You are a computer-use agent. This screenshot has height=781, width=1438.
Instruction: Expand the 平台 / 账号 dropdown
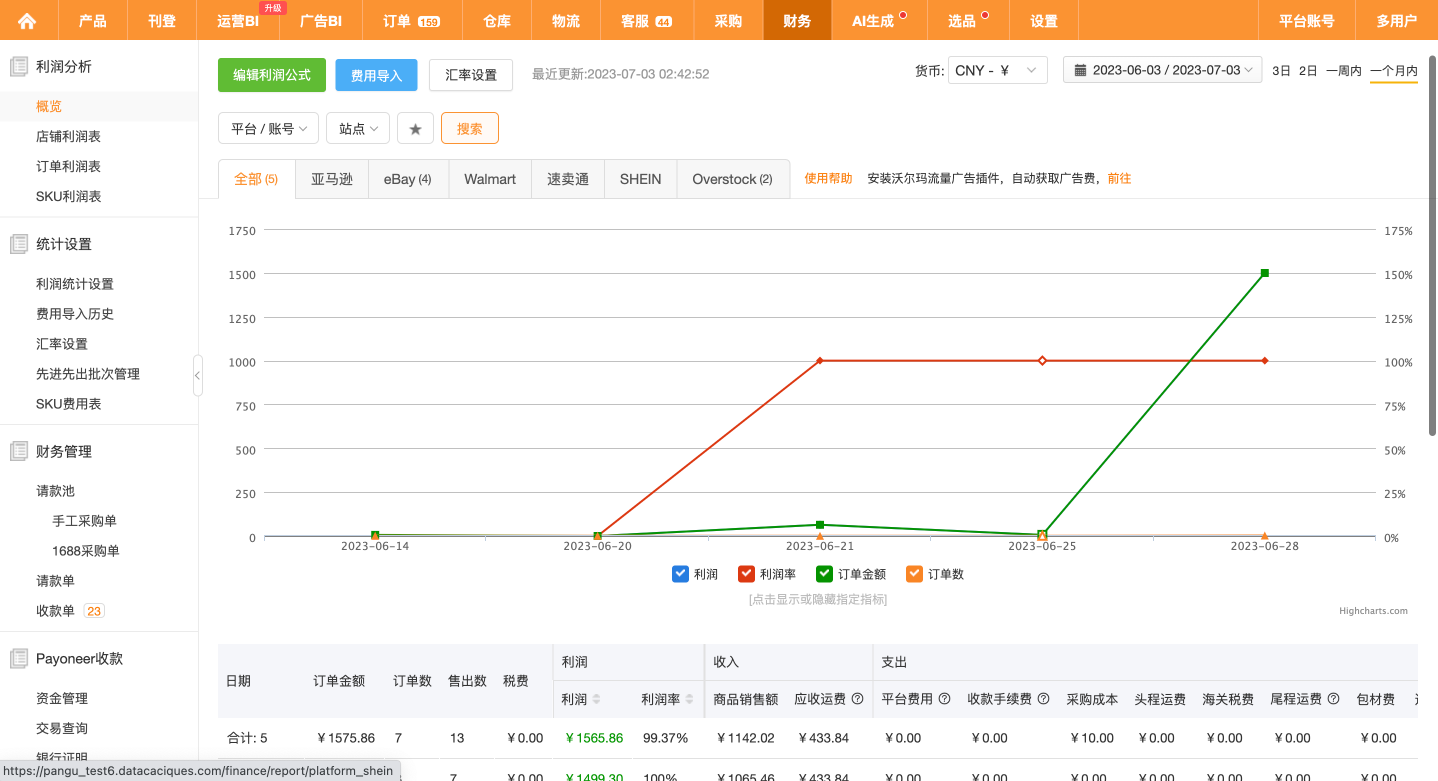click(x=268, y=129)
